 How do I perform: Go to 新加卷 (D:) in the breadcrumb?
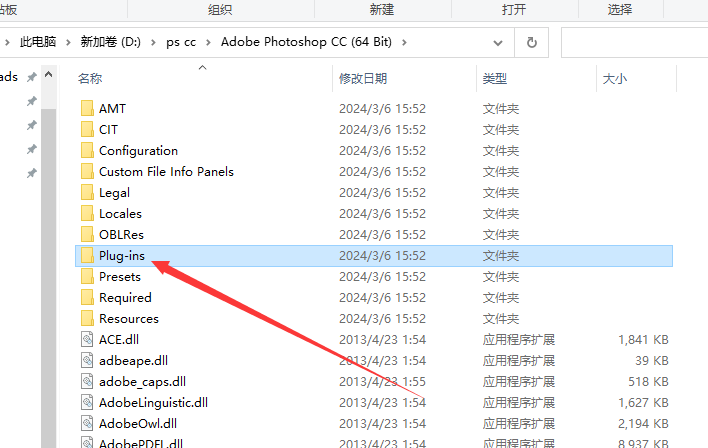(x=111, y=42)
